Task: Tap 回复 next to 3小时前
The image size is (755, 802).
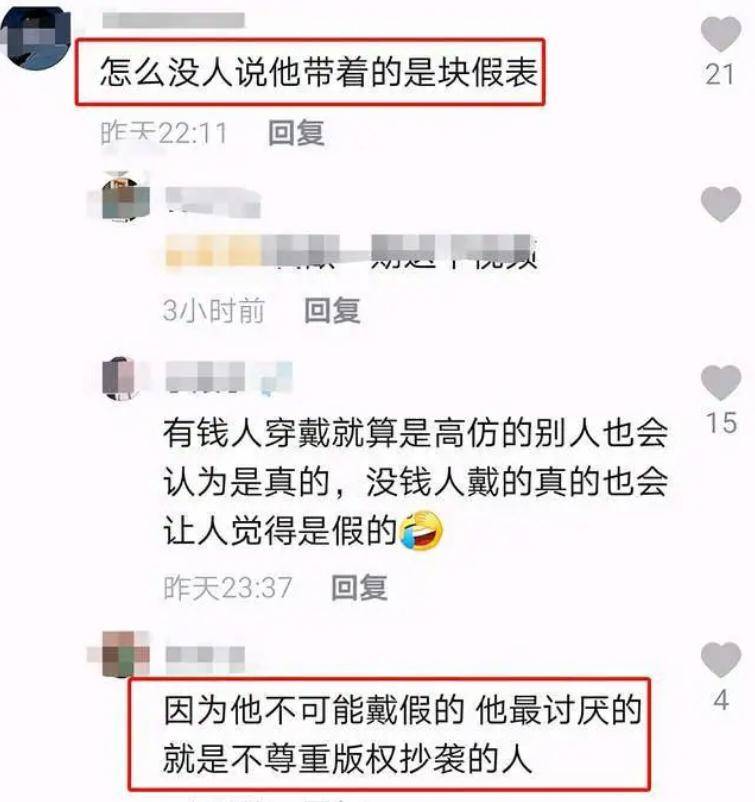Action: (332, 310)
